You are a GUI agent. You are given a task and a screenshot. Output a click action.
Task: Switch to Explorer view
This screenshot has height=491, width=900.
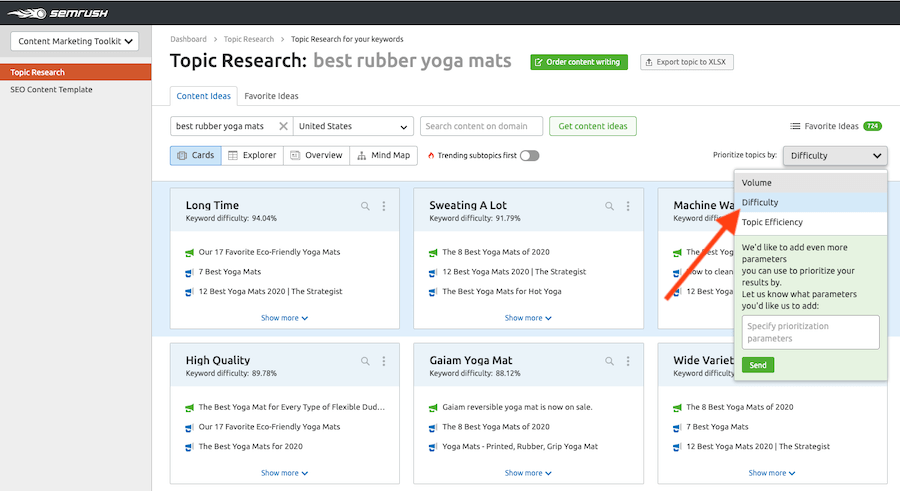(x=252, y=156)
